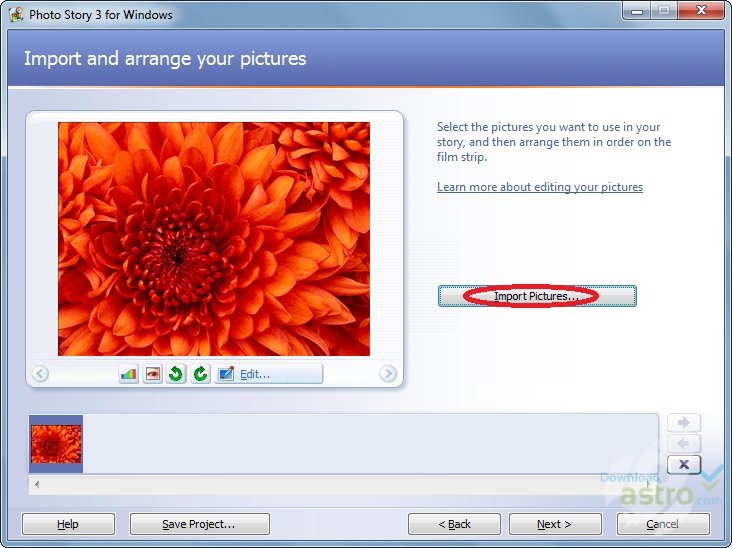Image resolution: width=732 pixels, height=548 pixels.
Task: Go to previous step with Back
Action: [454, 524]
